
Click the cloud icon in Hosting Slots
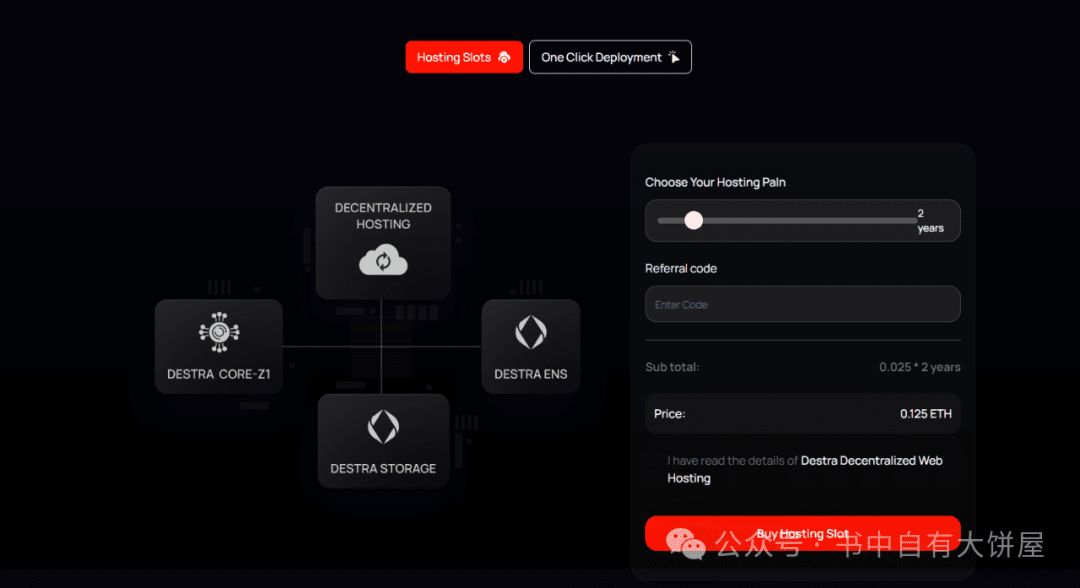[x=504, y=57]
